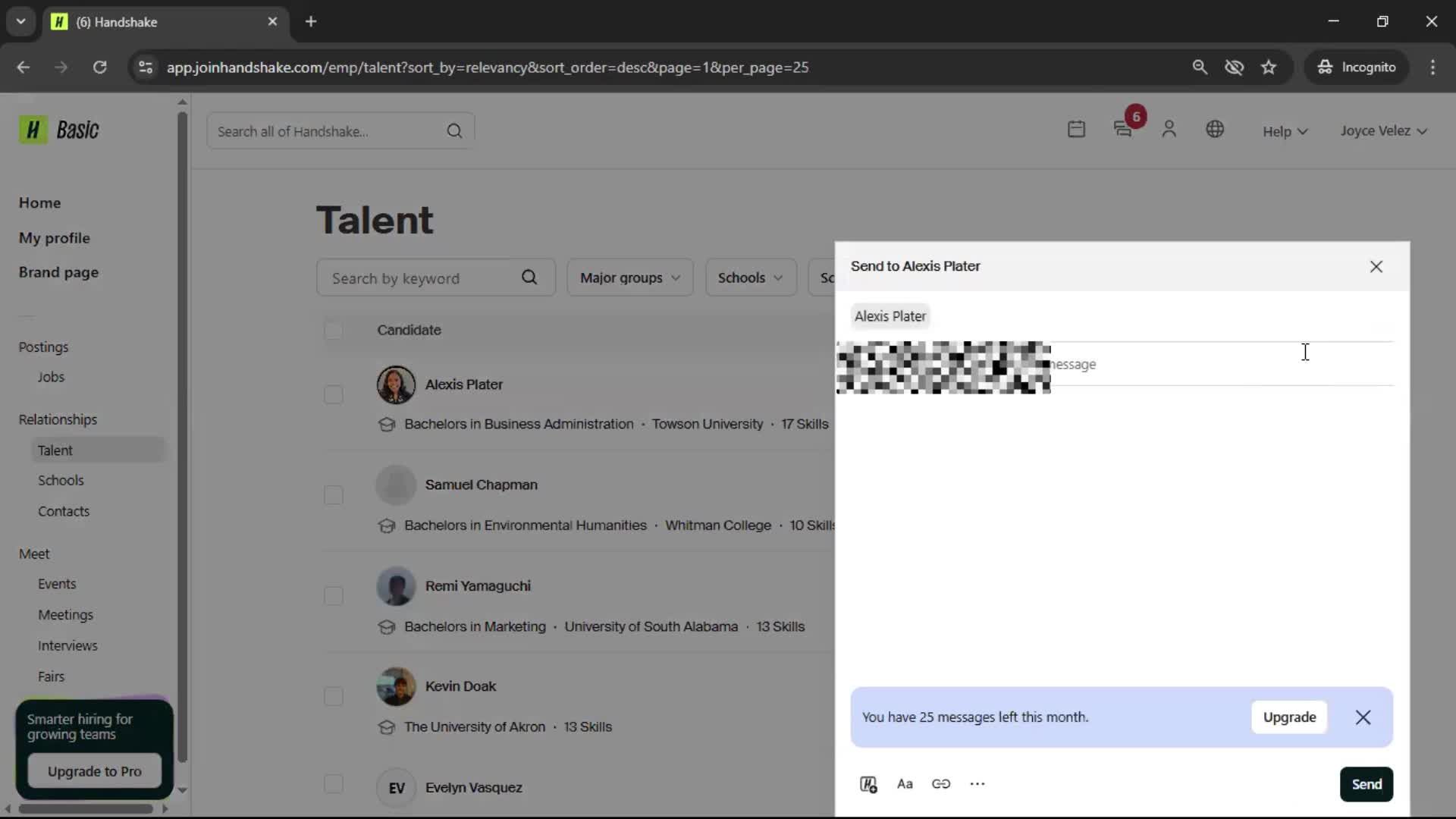Open Contacts in sidebar
1456x819 pixels.
pos(64,511)
